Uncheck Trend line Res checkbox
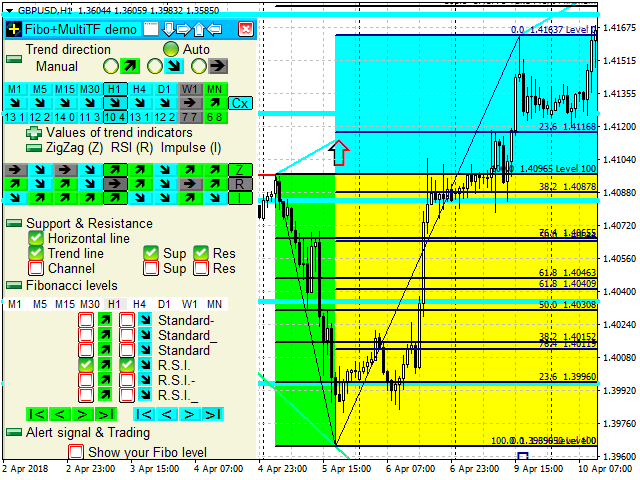 click(201, 253)
